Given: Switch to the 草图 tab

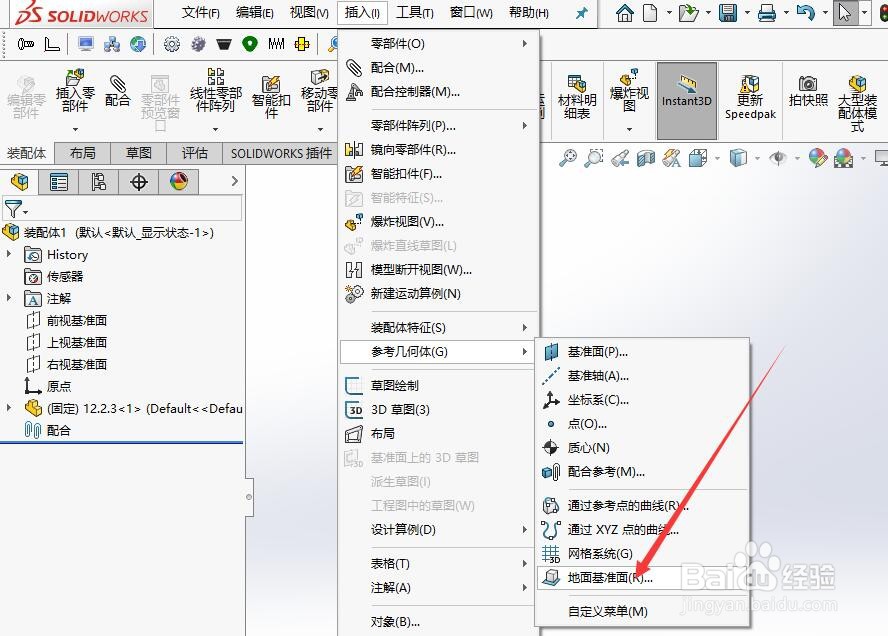Looking at the screenshot, I should 139,153.
